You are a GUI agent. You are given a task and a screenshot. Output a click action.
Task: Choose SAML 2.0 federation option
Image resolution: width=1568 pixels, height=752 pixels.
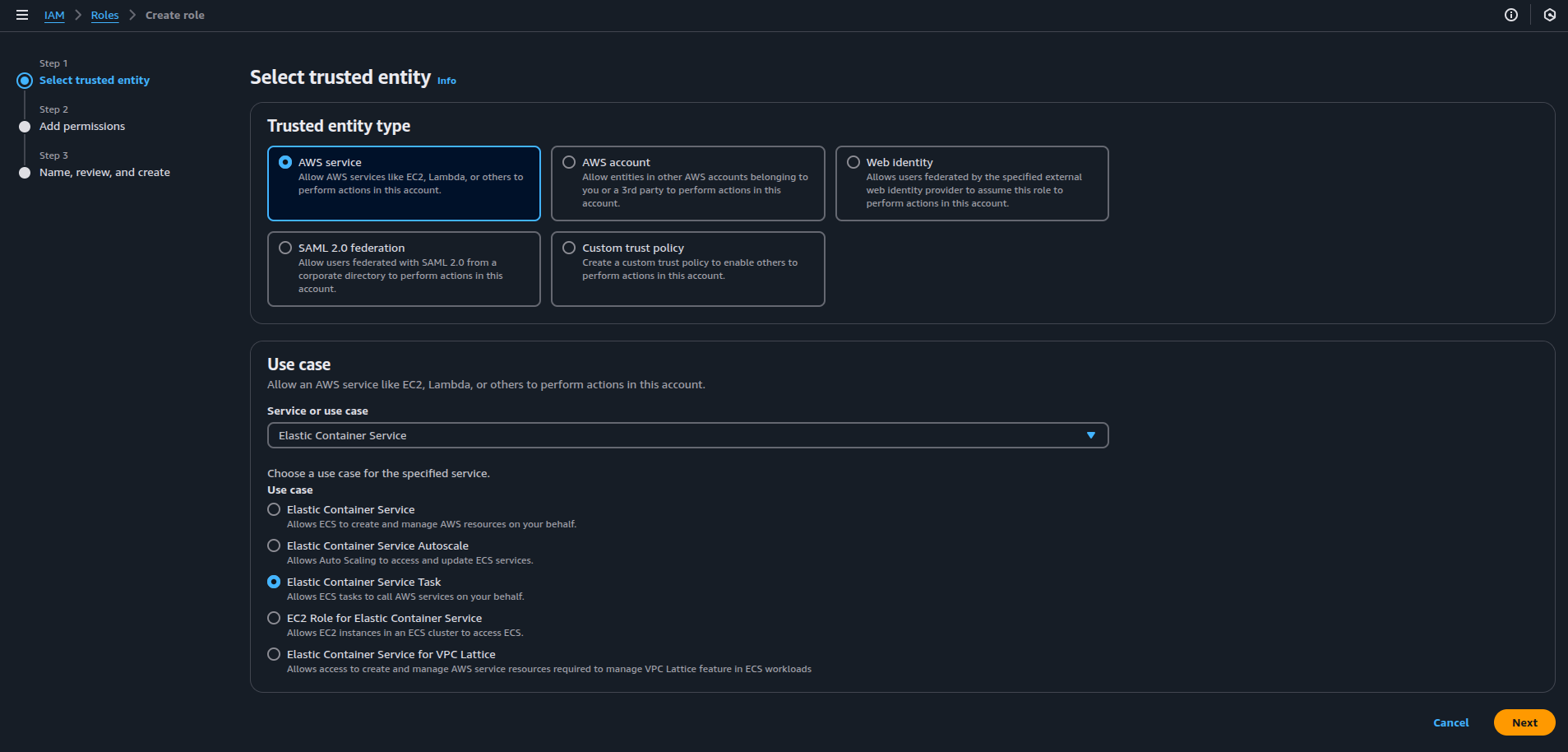pyautogui.click(x=285, y=248)
